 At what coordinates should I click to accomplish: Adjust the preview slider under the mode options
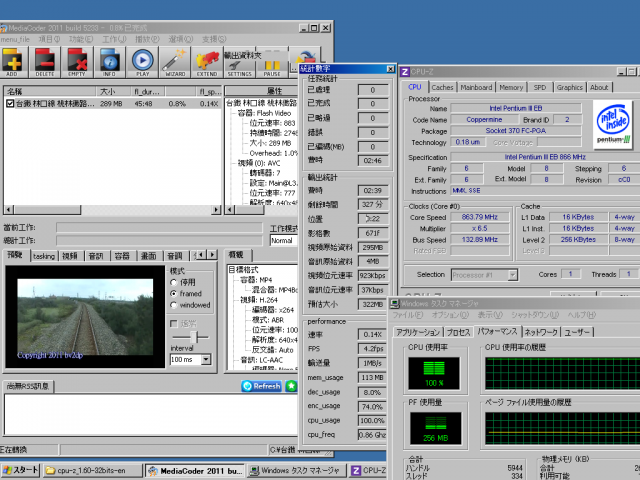195,337
